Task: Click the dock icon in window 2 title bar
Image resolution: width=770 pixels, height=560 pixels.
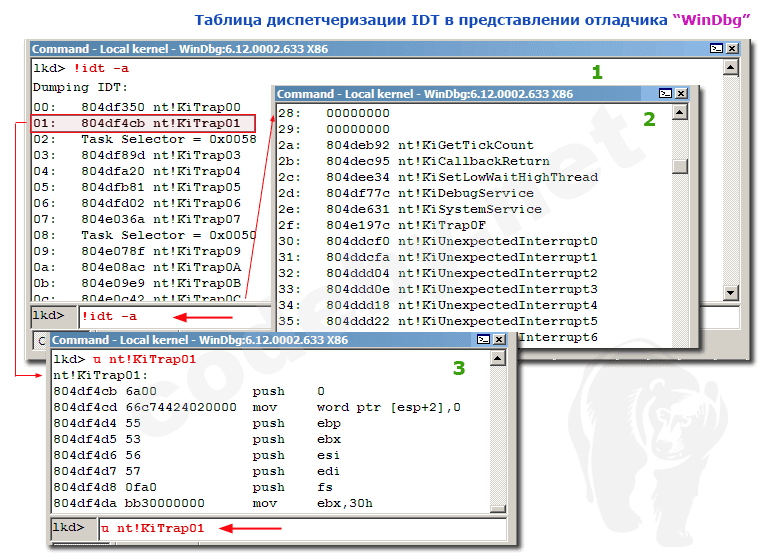Action: coord(665,93)
